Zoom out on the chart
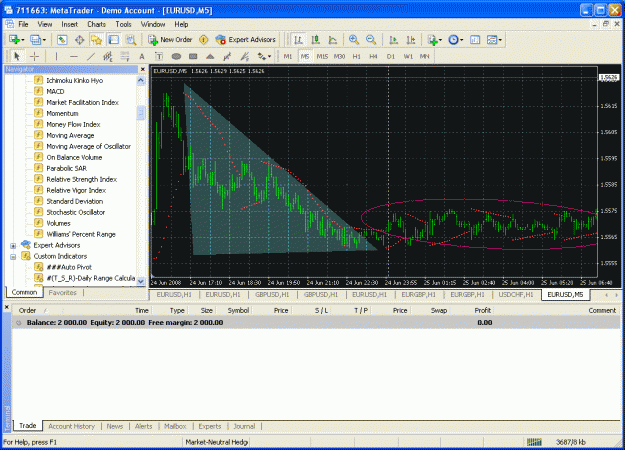The width and height of the screenshot is (625, 450). click(371, 39)
